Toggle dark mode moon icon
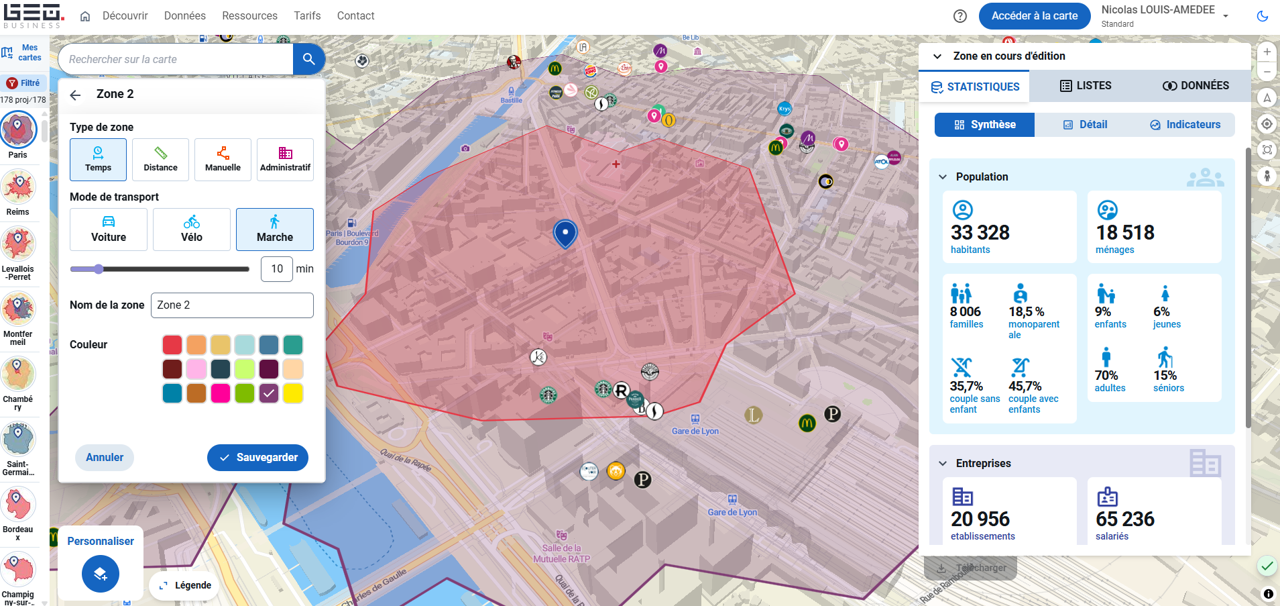Viewport: 1280px width, 606px height. pos(1261,16)
